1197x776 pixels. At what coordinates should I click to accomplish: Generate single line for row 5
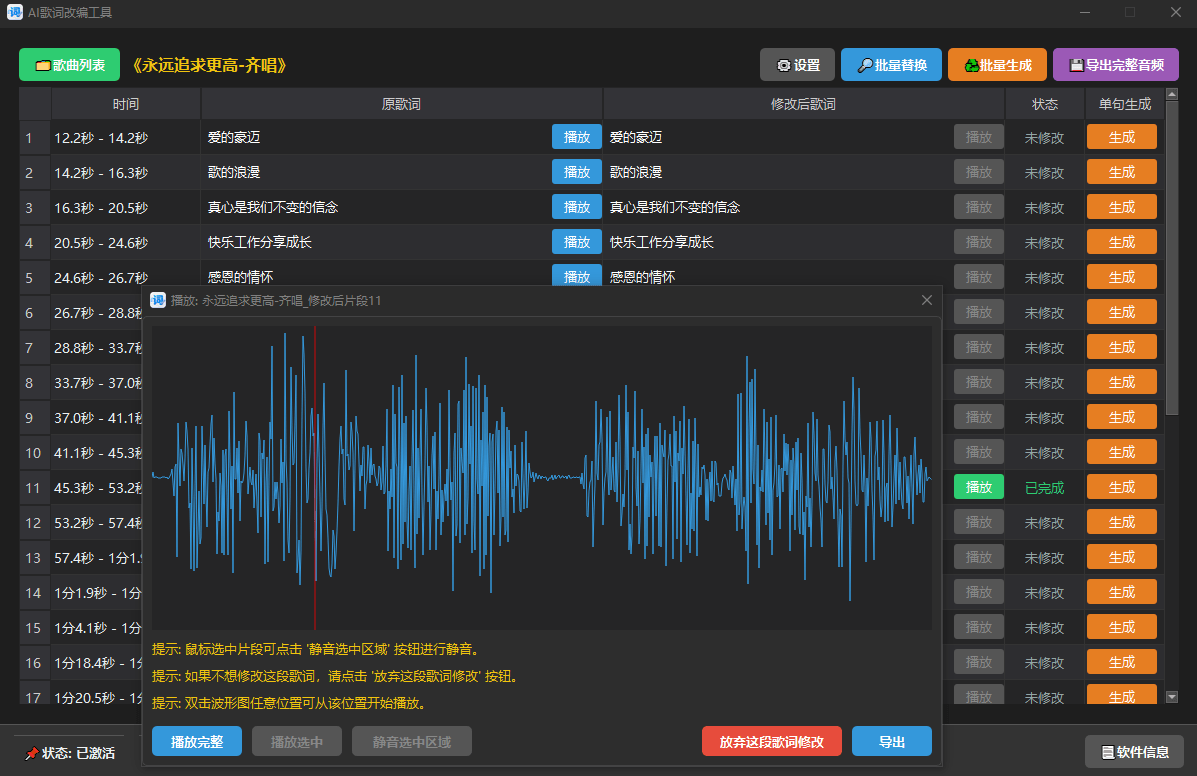(x=1121, y=277)
